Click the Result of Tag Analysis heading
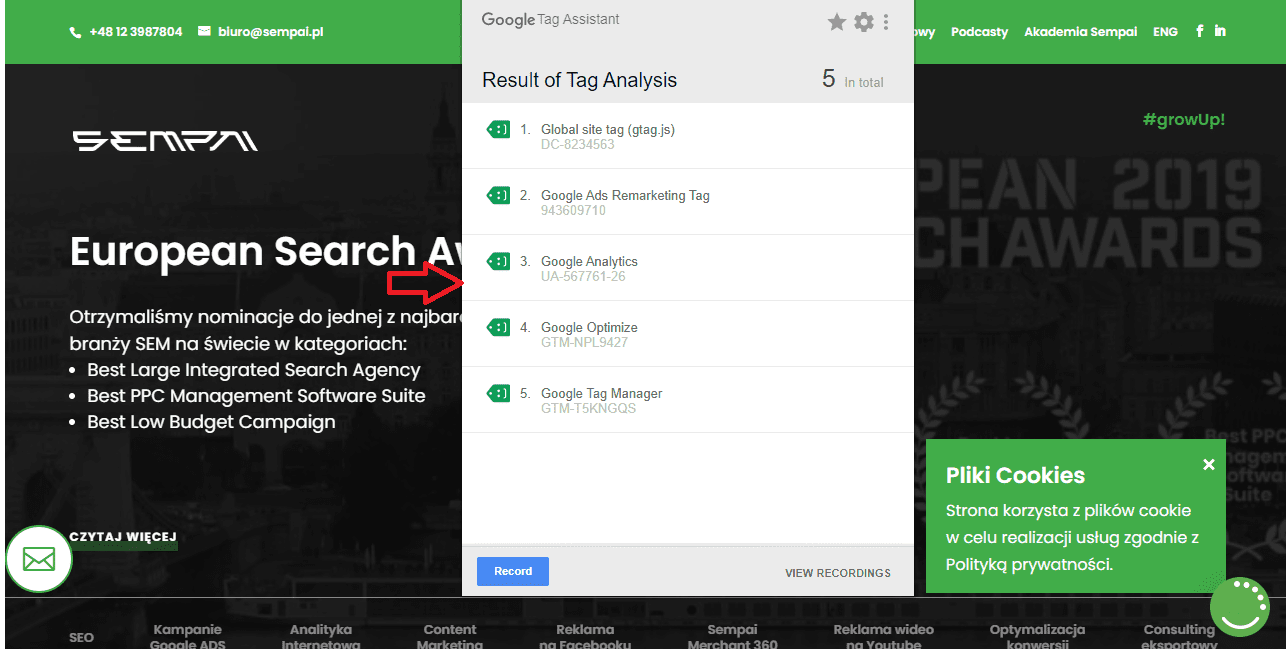This screenshot has width=1286, height=649. [579, 80]
